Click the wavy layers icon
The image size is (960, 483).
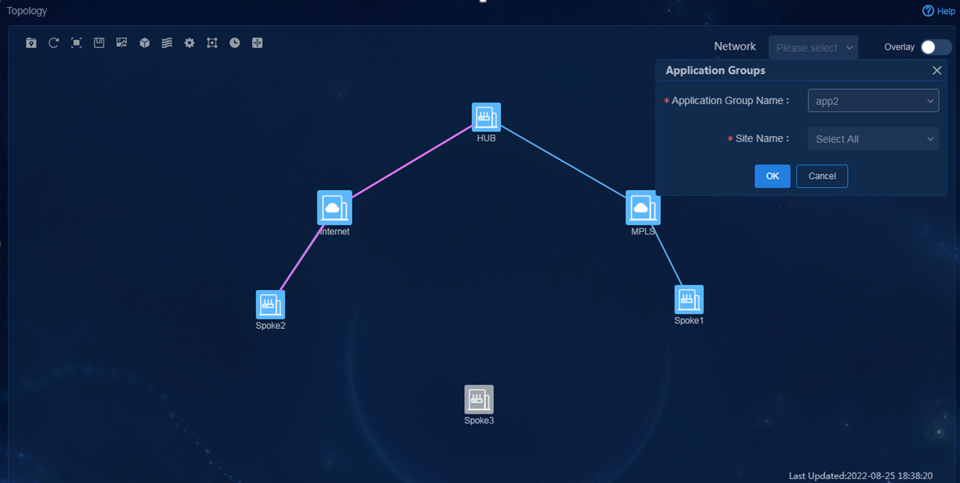[x=167, y=43]
